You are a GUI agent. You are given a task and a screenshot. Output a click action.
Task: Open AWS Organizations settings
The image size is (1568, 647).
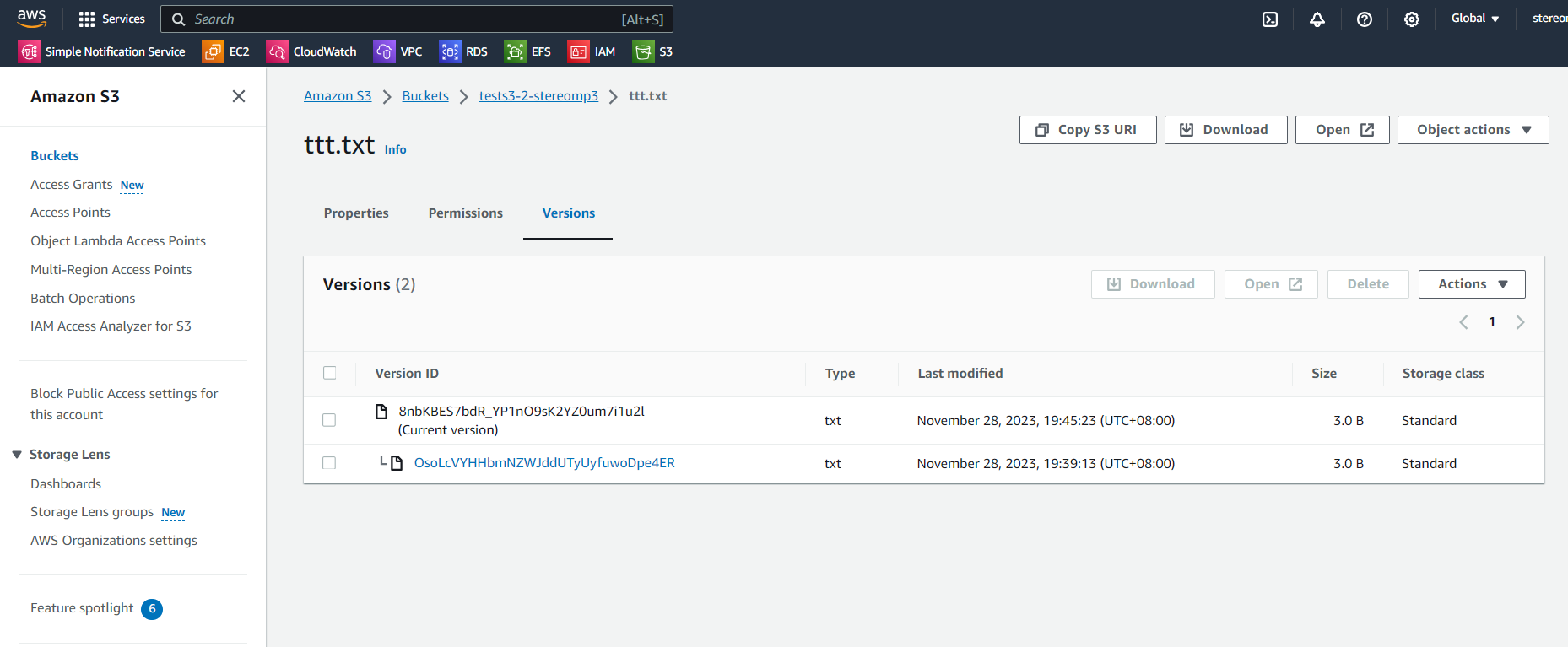pos(114,541)
